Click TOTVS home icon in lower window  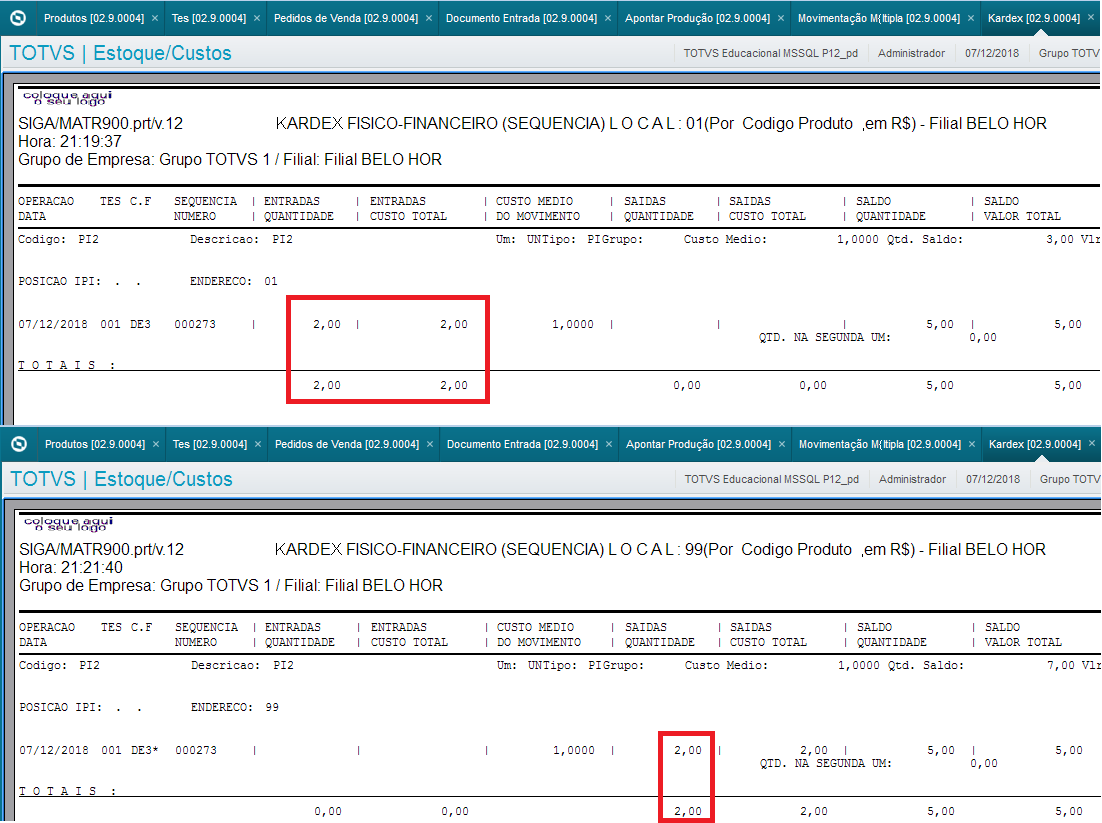tap(19, 443)
